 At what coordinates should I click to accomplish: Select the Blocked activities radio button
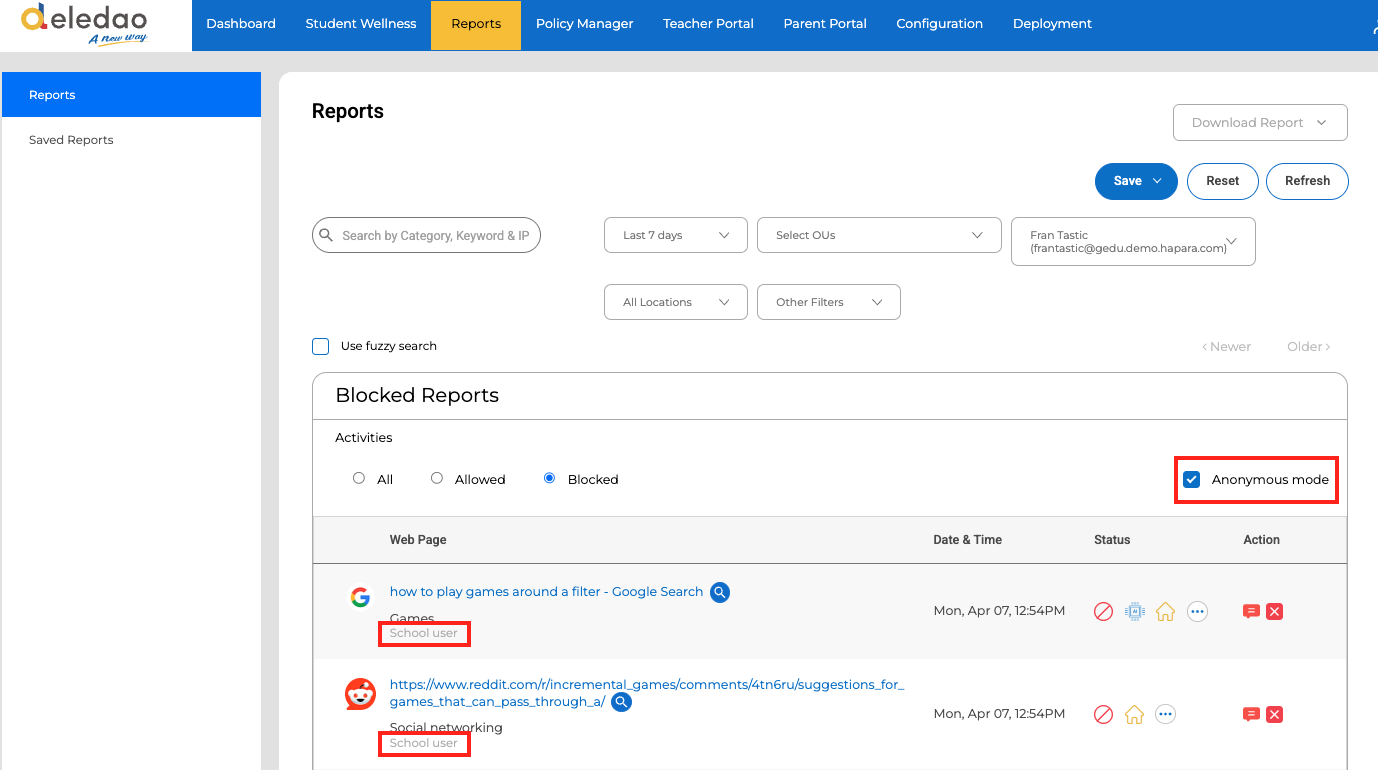(549, 479)
